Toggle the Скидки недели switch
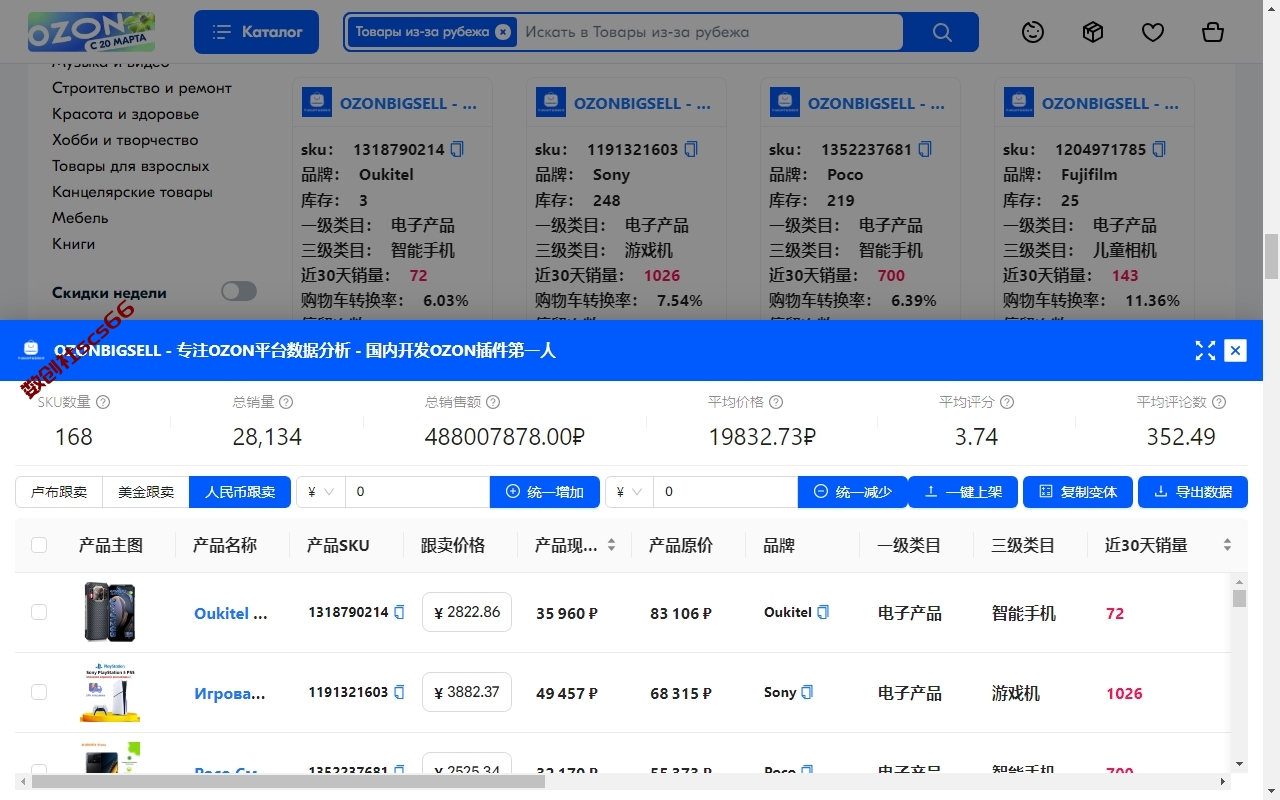The height and width of the screenshot is (800, 1280). point(239,291)
